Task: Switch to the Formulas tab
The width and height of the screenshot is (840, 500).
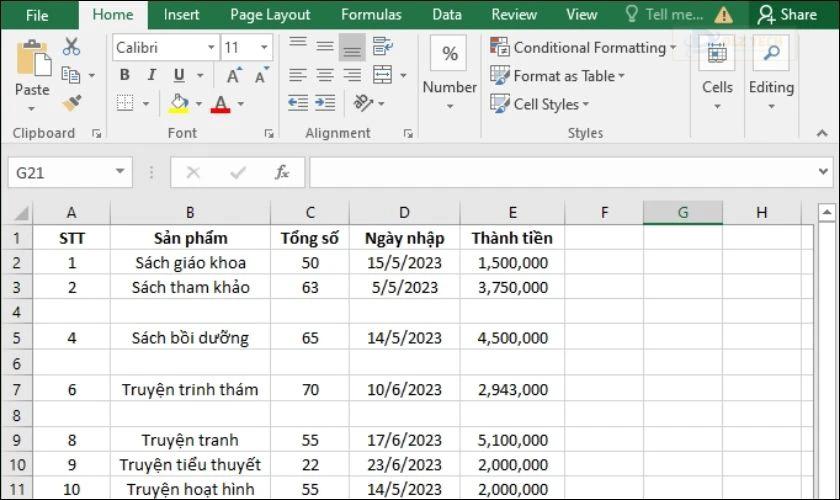Action: coord(371,14)
